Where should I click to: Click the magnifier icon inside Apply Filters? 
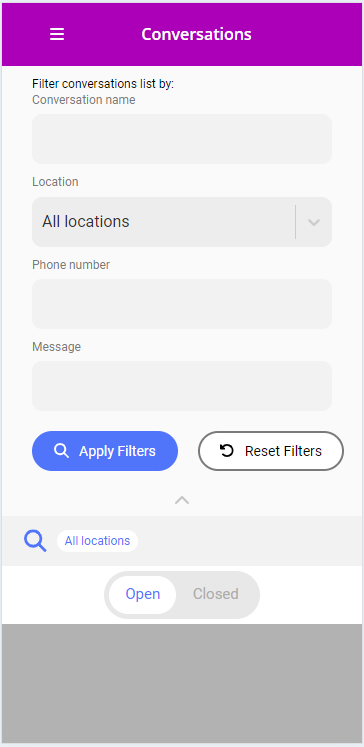[61, 451]
